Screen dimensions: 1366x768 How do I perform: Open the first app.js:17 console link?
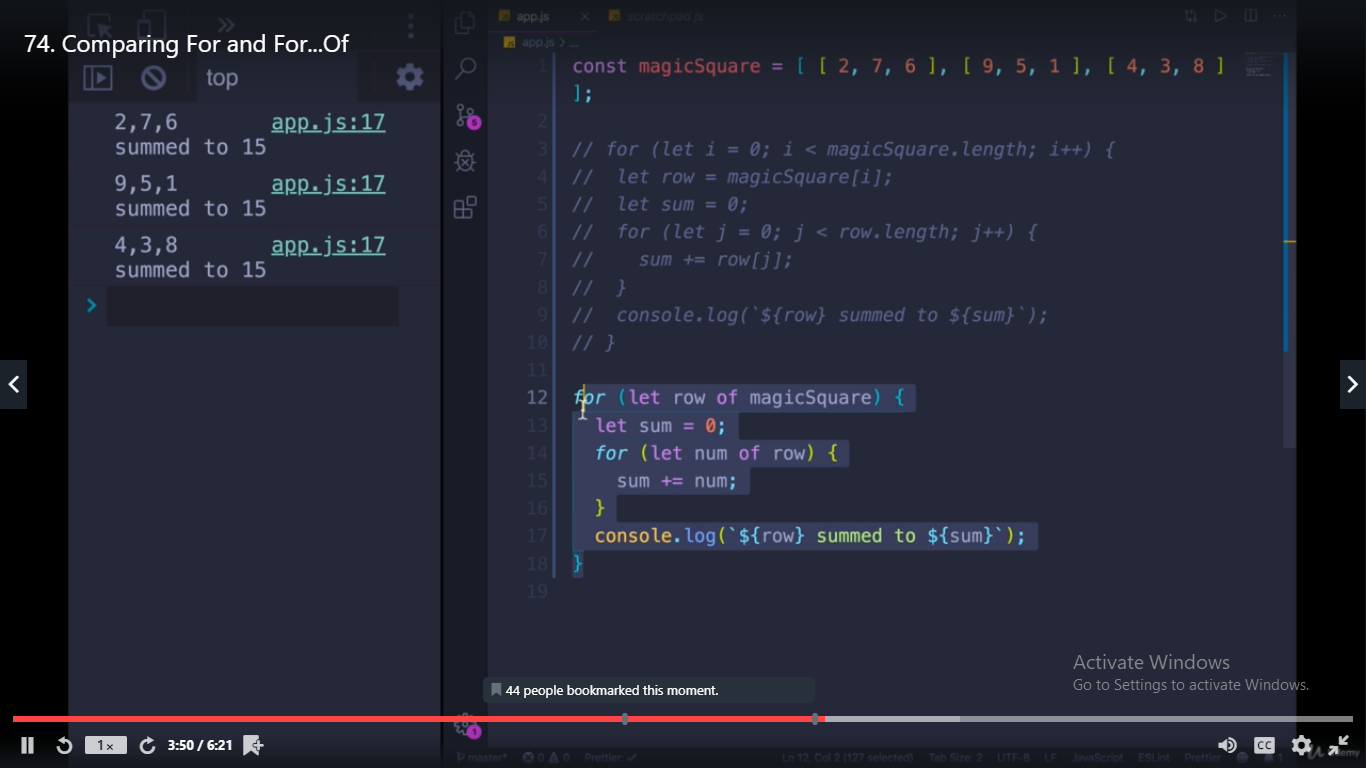328,121
